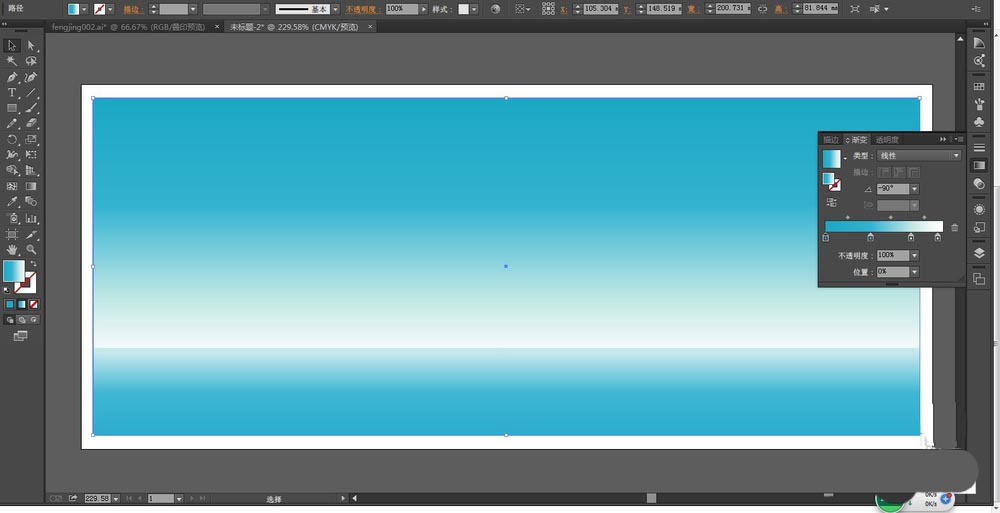Screen dimensions: 1000x513
Task: Select the Scale tool
Action: pos(31,139)
